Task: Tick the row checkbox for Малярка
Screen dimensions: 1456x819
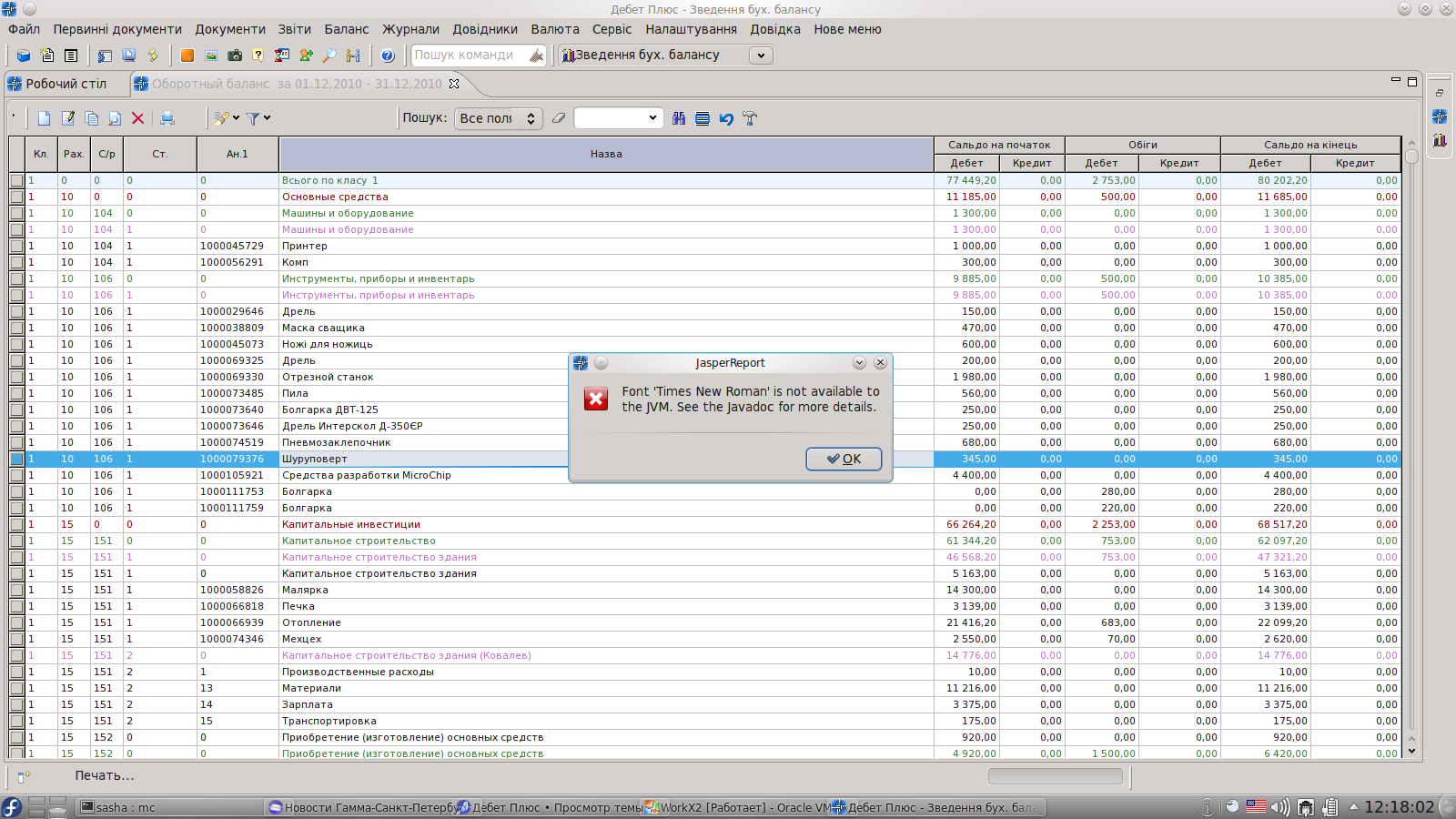Action: tap(16, 590)
